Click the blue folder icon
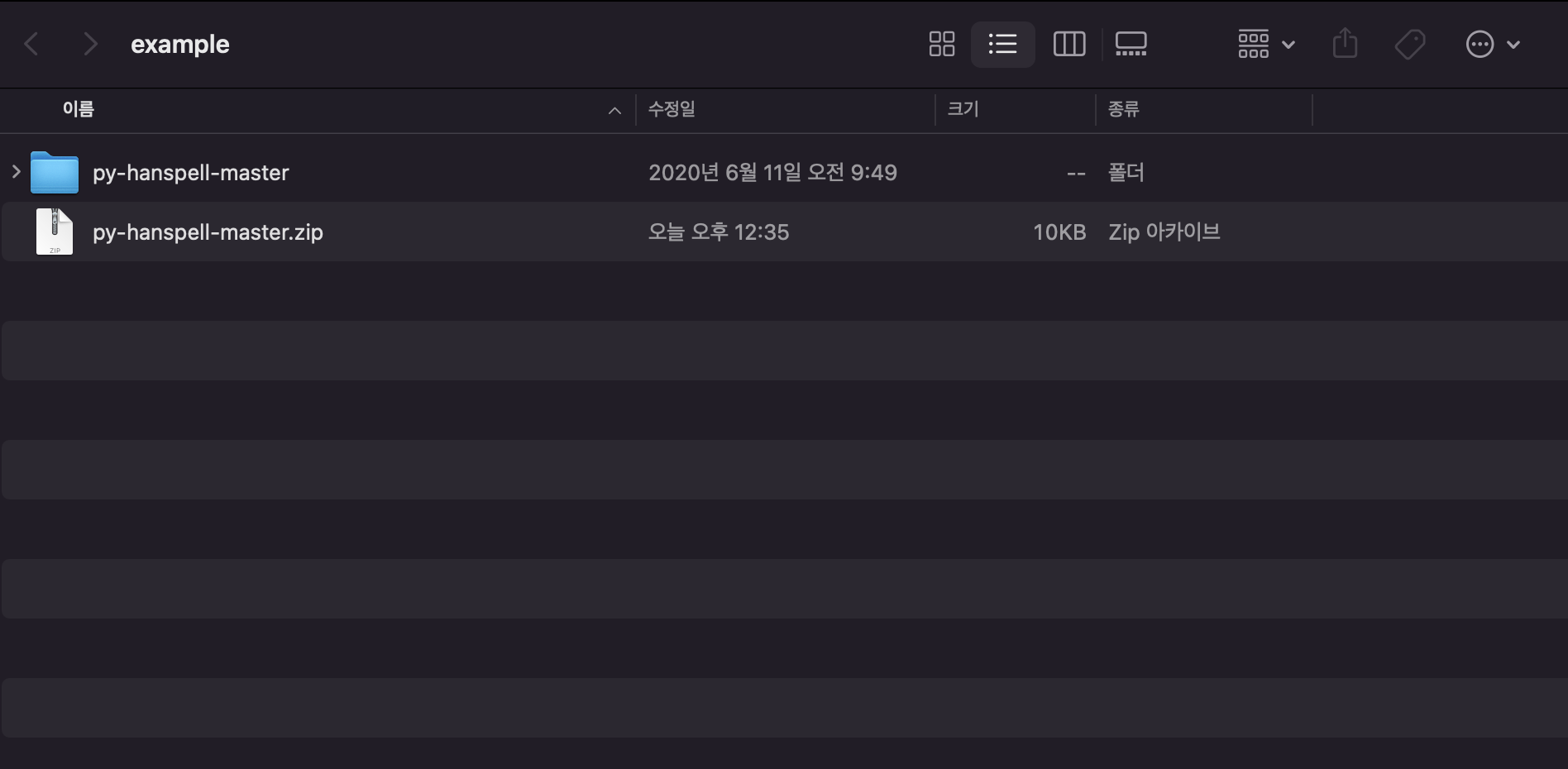The image size is (1568, 769). pyautogui.click(x=55, y=173)
